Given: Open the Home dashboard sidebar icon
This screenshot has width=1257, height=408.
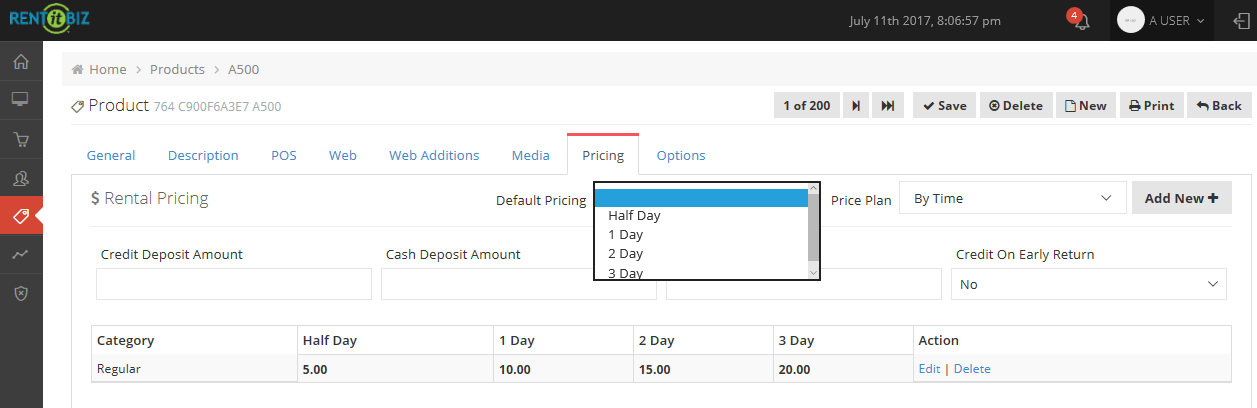Looking at the screenshot, I should [20, 61].
